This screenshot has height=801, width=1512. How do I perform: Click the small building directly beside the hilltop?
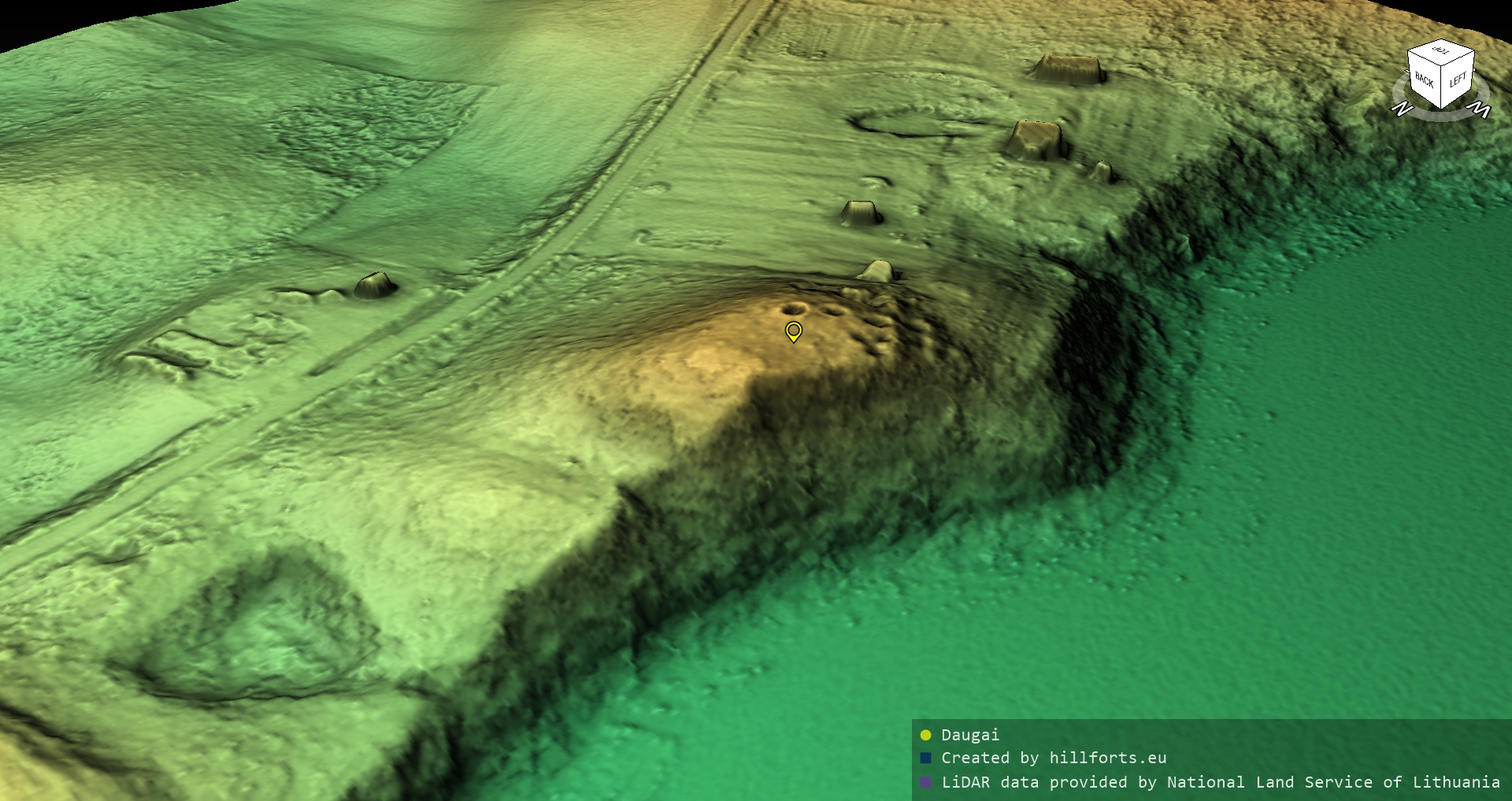(876, 271)
